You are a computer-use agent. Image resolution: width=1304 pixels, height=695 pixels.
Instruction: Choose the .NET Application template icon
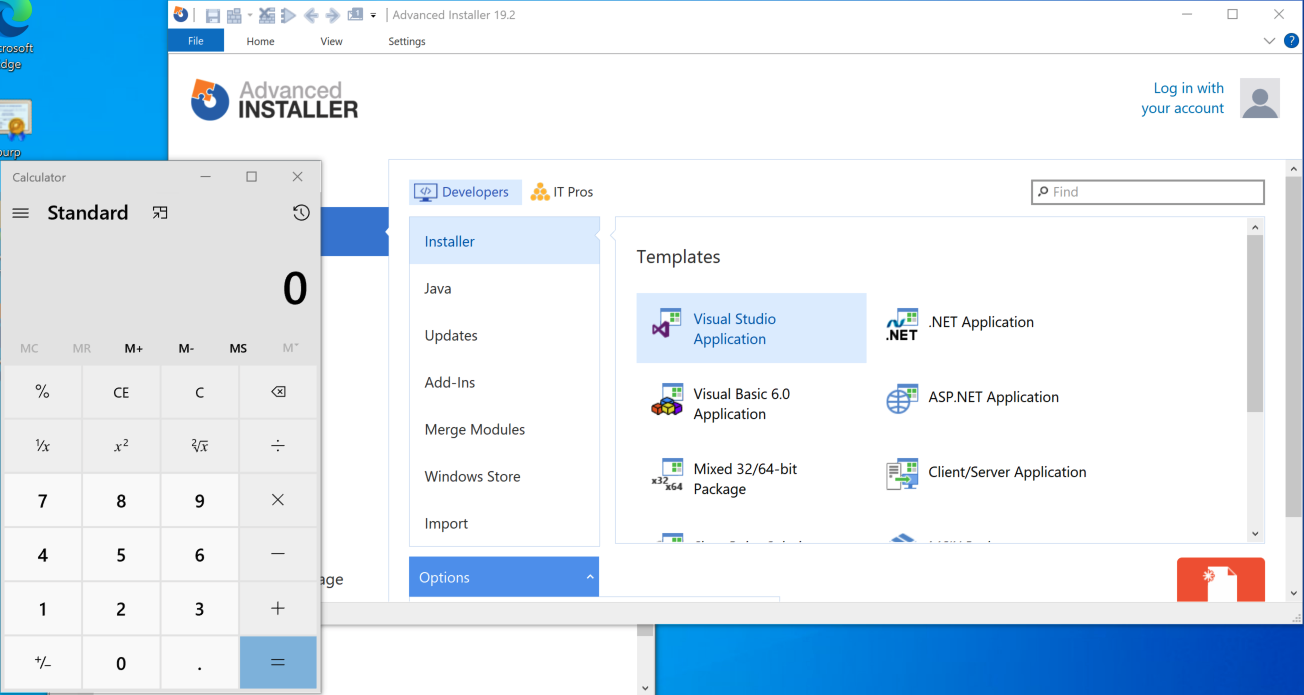click(x=902, y=324)
